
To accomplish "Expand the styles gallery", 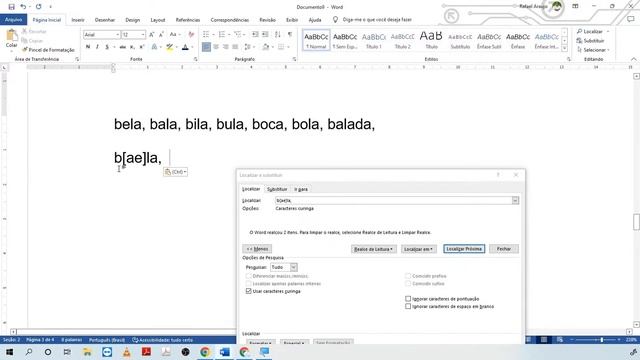I will click(x=564, y=49).
